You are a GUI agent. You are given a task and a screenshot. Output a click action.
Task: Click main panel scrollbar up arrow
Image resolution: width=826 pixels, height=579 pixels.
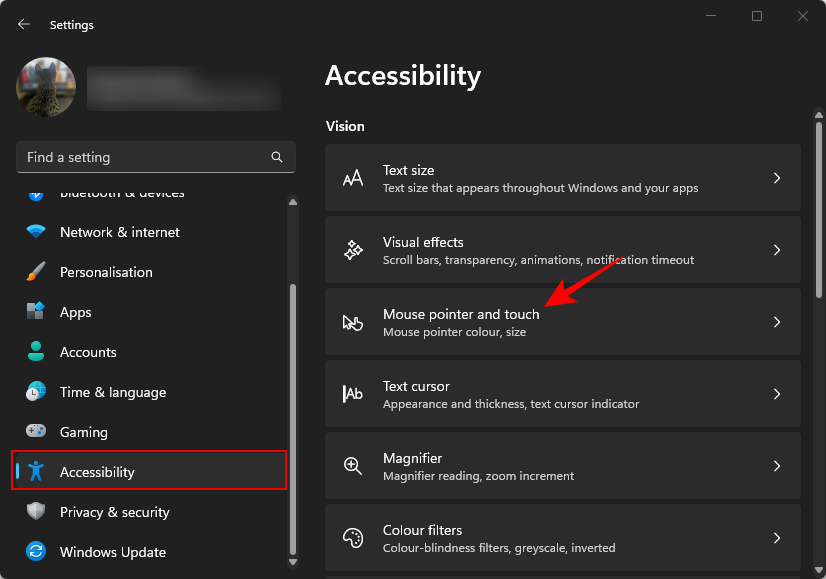tap(819, 115)
